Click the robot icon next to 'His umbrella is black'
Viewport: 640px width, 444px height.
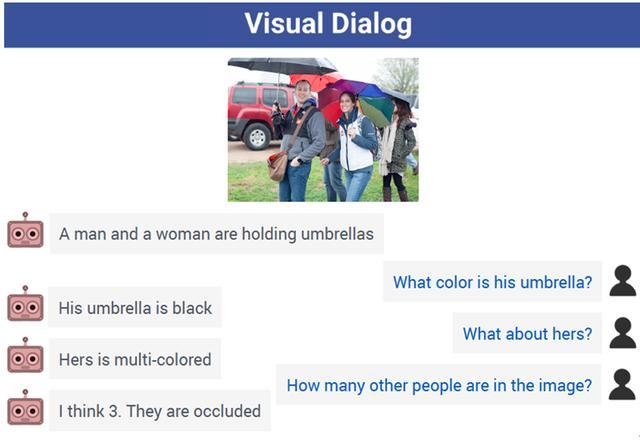(x=25, y=304)
